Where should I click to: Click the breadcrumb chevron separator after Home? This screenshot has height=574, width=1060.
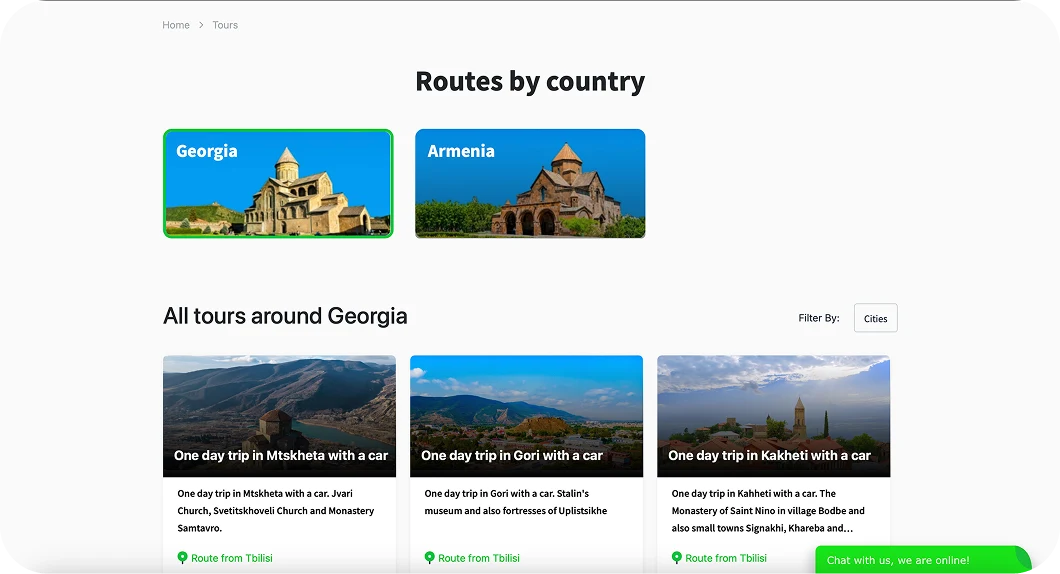[x=201, y=25]
